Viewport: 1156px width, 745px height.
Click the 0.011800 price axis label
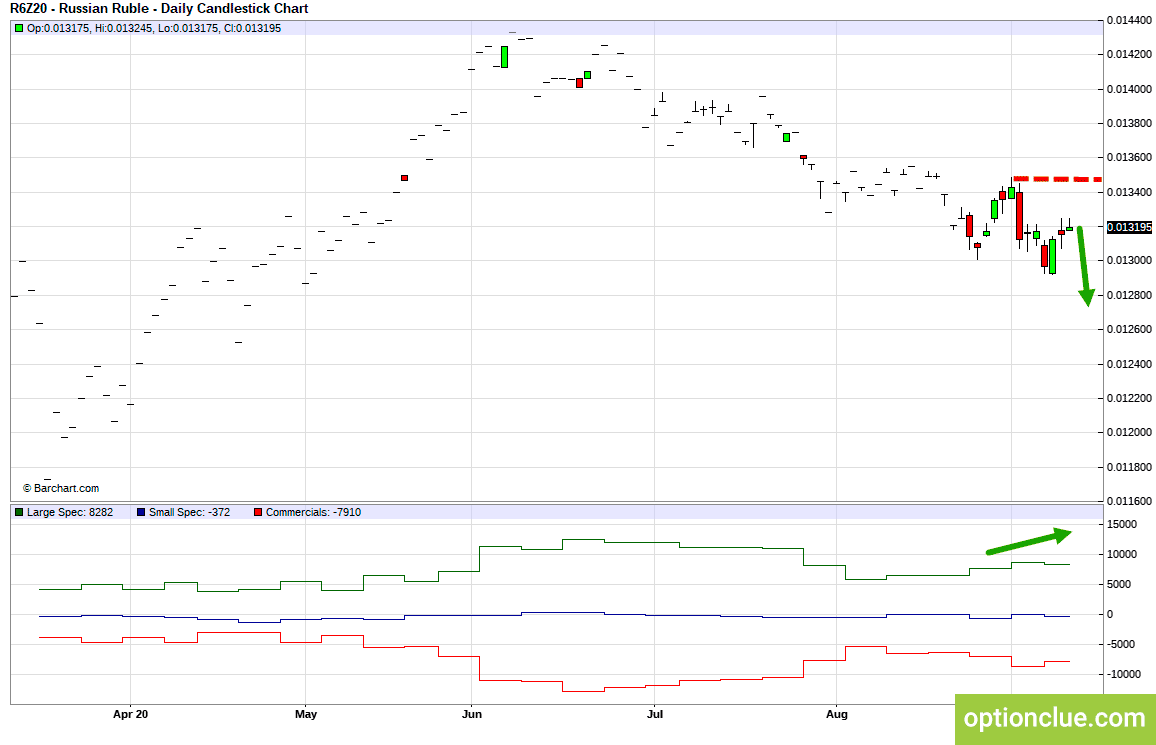pyautogui.click(x=1129, y=467)
